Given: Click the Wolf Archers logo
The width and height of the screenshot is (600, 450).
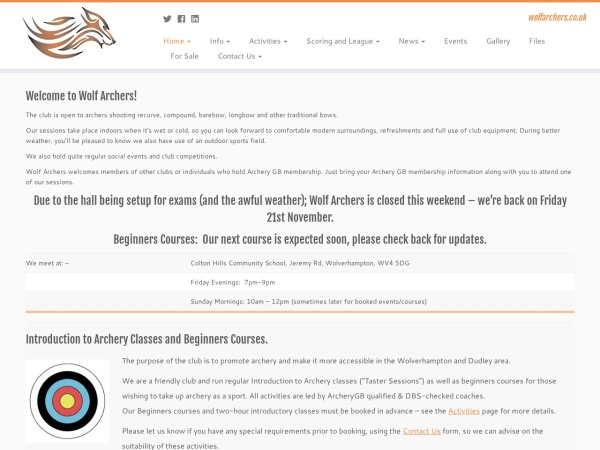Looking at the screenshot, I should point(69,33).
